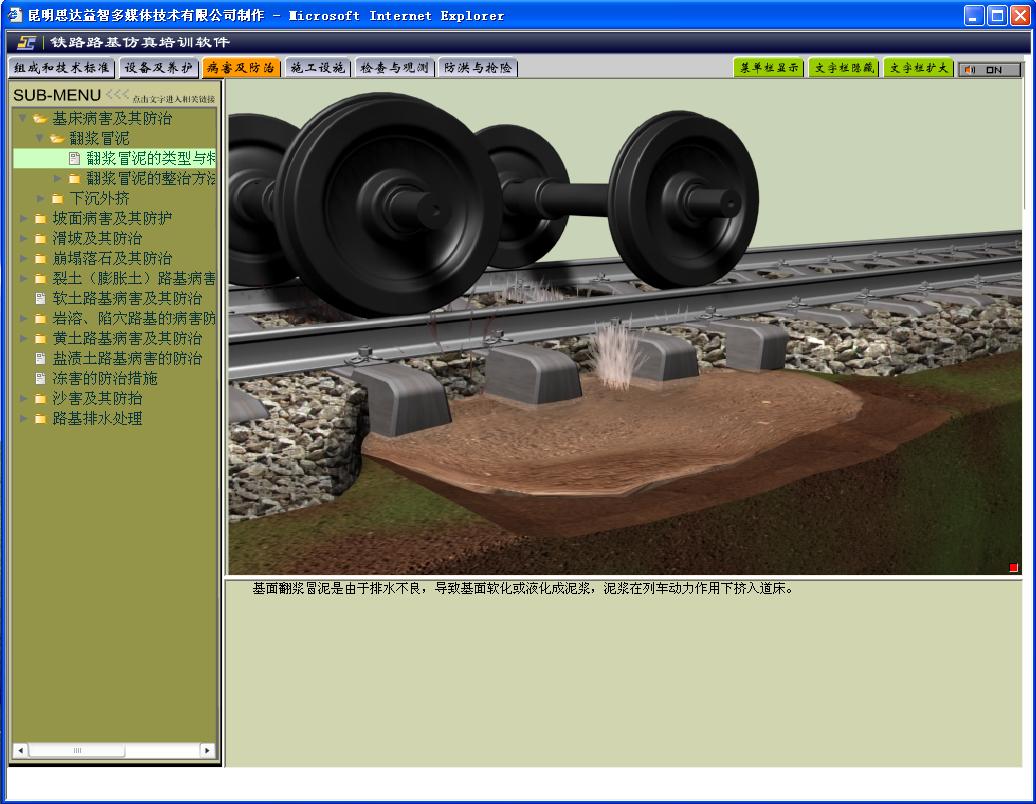Image resolution: width=1036 pixels, height=804 pixels.
Task: Collapse the 基床病害及其防治 tree node
Action: pyautogui.click(x=22, y=118)
